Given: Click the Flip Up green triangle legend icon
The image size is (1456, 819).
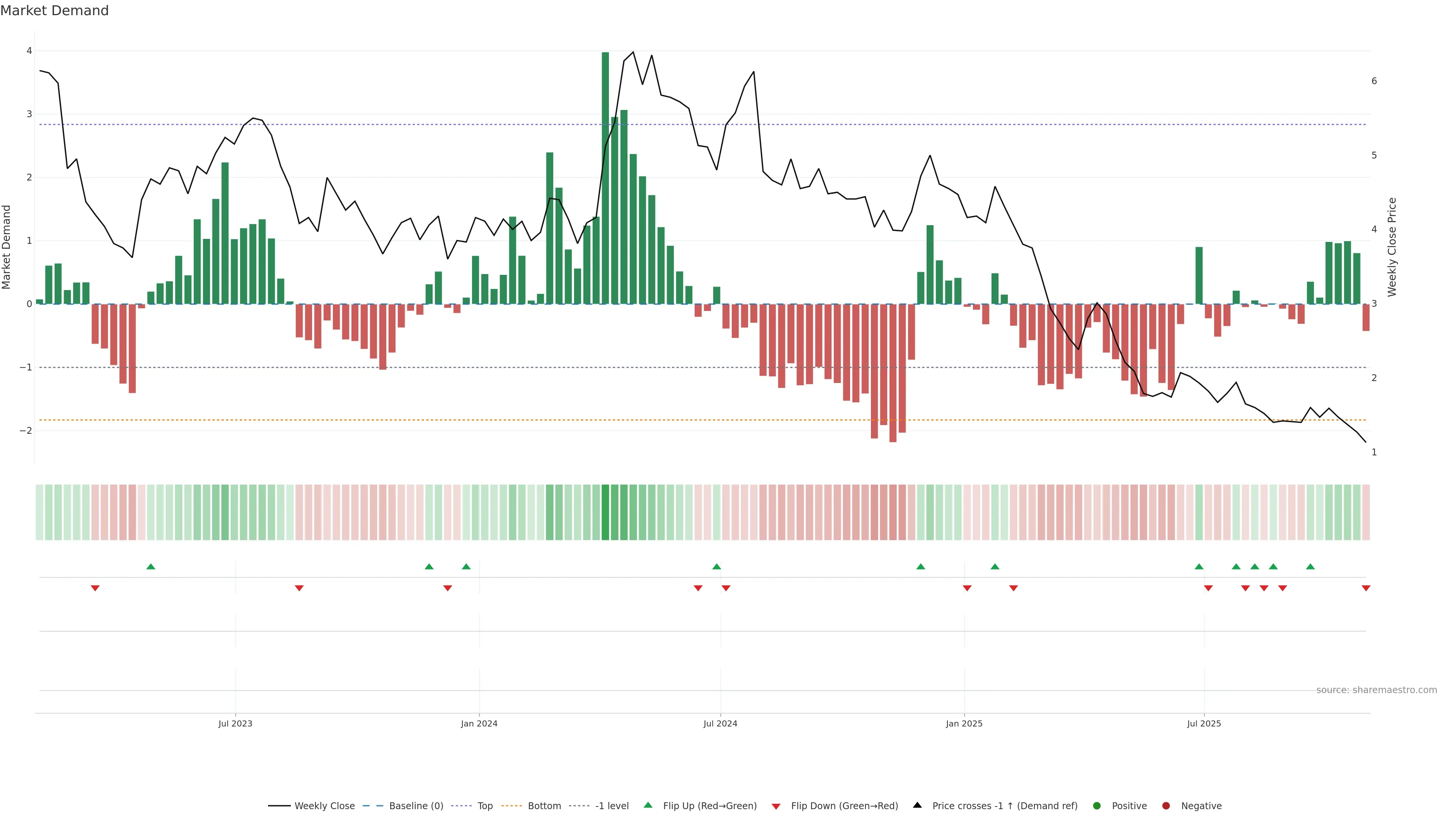Looking at the screenshot, I should 648,805.
